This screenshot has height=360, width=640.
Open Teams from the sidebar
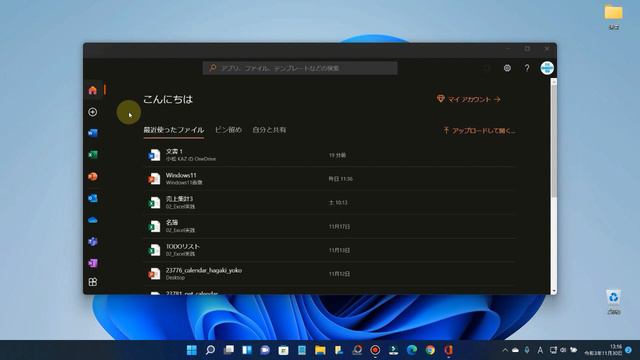[93, 242]
